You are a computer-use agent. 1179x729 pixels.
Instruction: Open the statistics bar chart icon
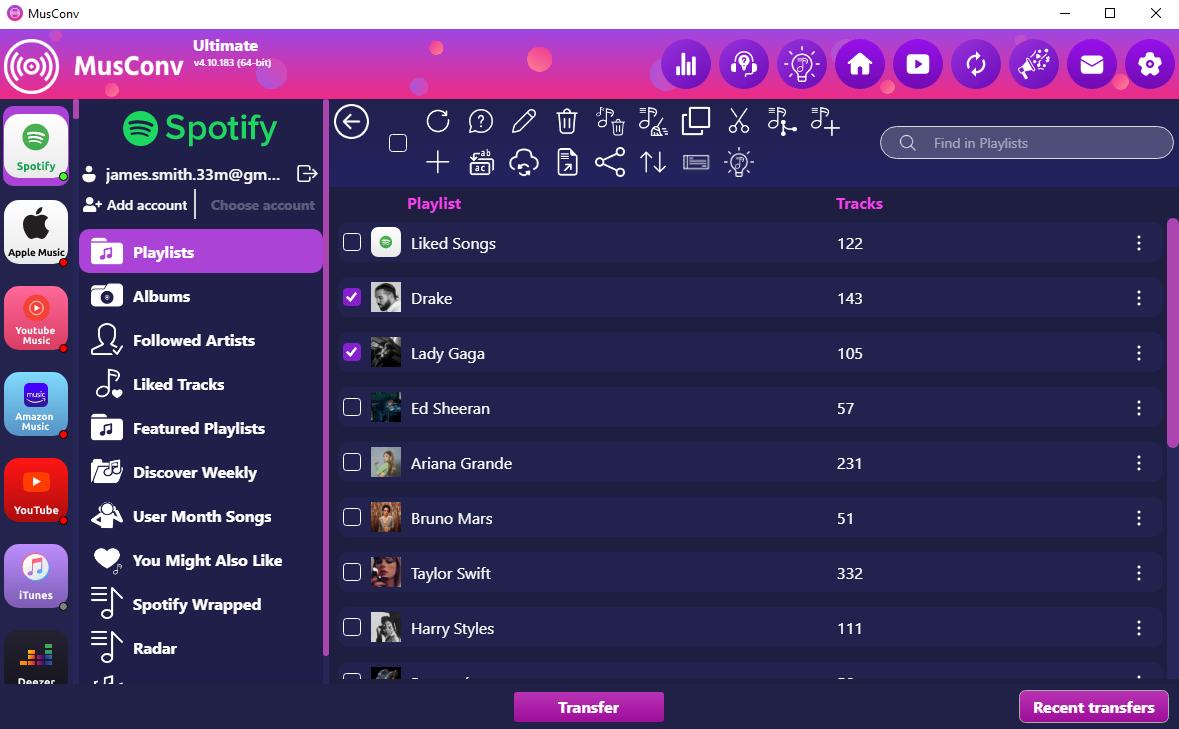coord(686,65)
